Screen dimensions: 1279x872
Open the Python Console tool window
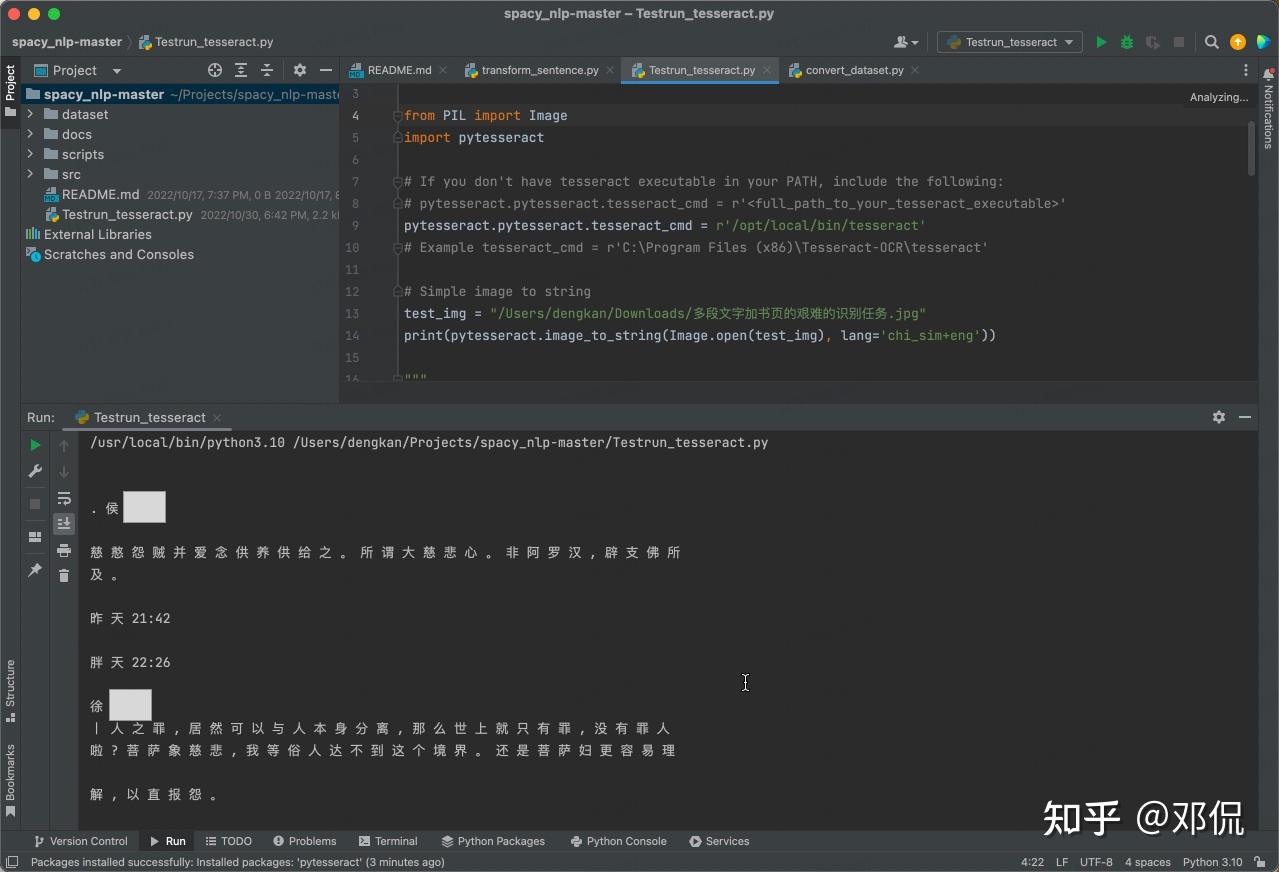tap(618, 841)
